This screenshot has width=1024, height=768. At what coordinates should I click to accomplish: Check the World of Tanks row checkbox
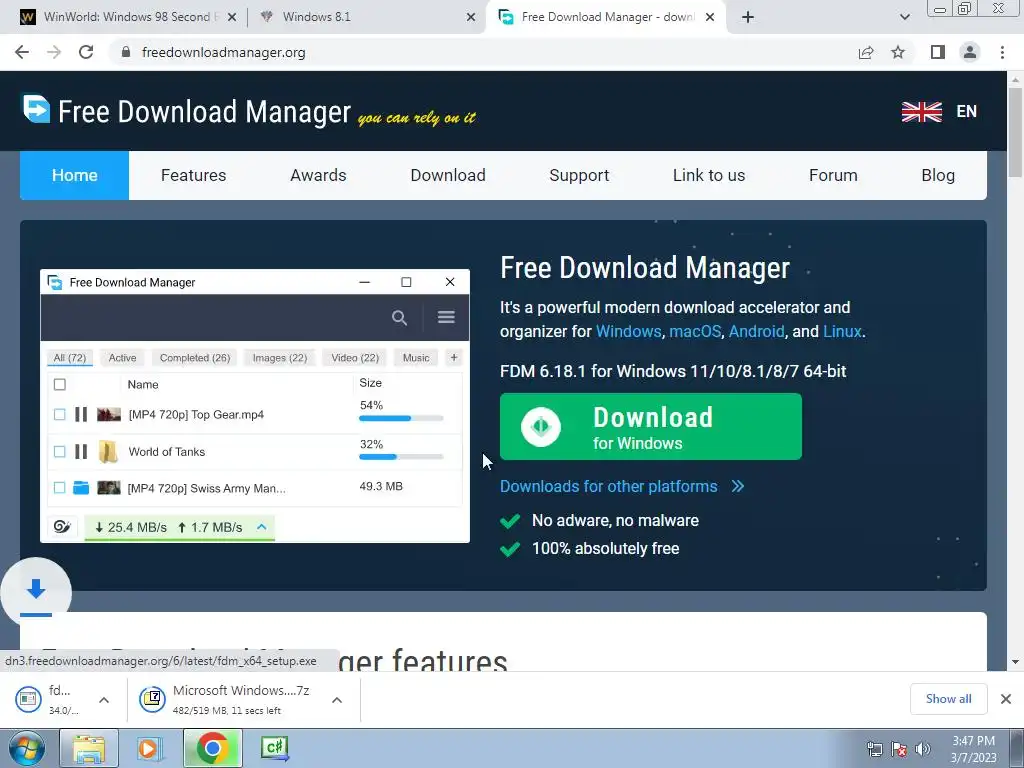click(x=59, y=451)
